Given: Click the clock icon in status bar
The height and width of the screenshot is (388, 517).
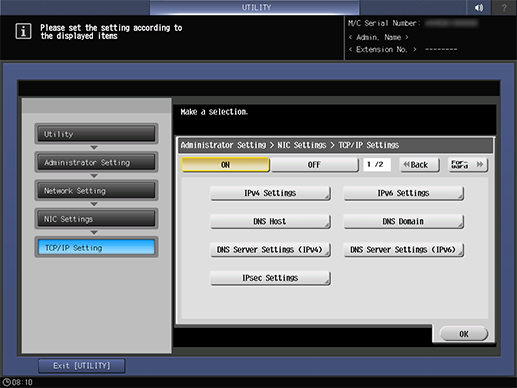Looking at the screenshot, I should pos(6,382).
